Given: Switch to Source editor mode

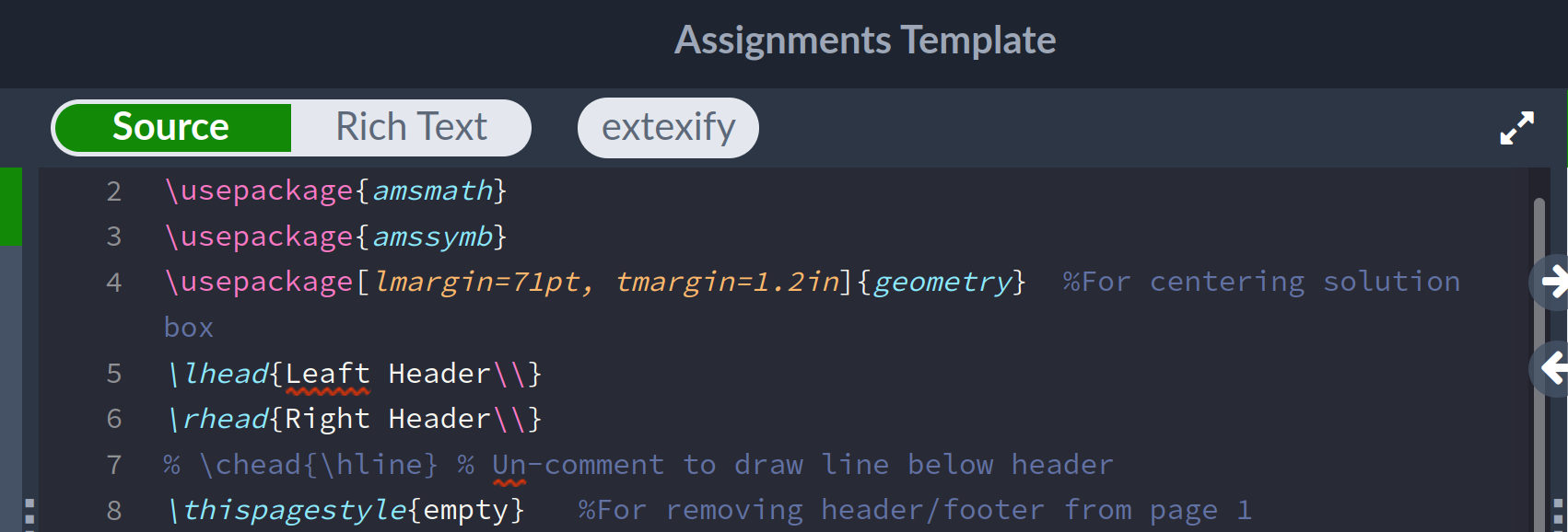Looking at the screenshot, I should click(x=172, y=127).
